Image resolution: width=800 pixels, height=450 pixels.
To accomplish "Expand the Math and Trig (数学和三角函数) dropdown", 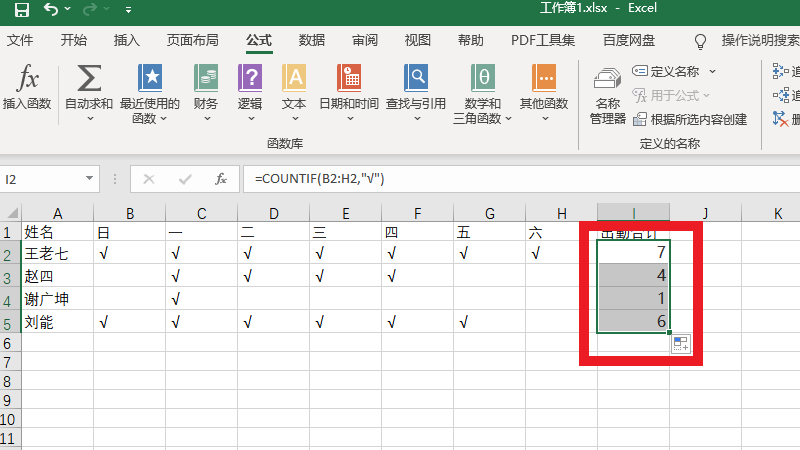I will pyautogui.click(x=508, y=118).
